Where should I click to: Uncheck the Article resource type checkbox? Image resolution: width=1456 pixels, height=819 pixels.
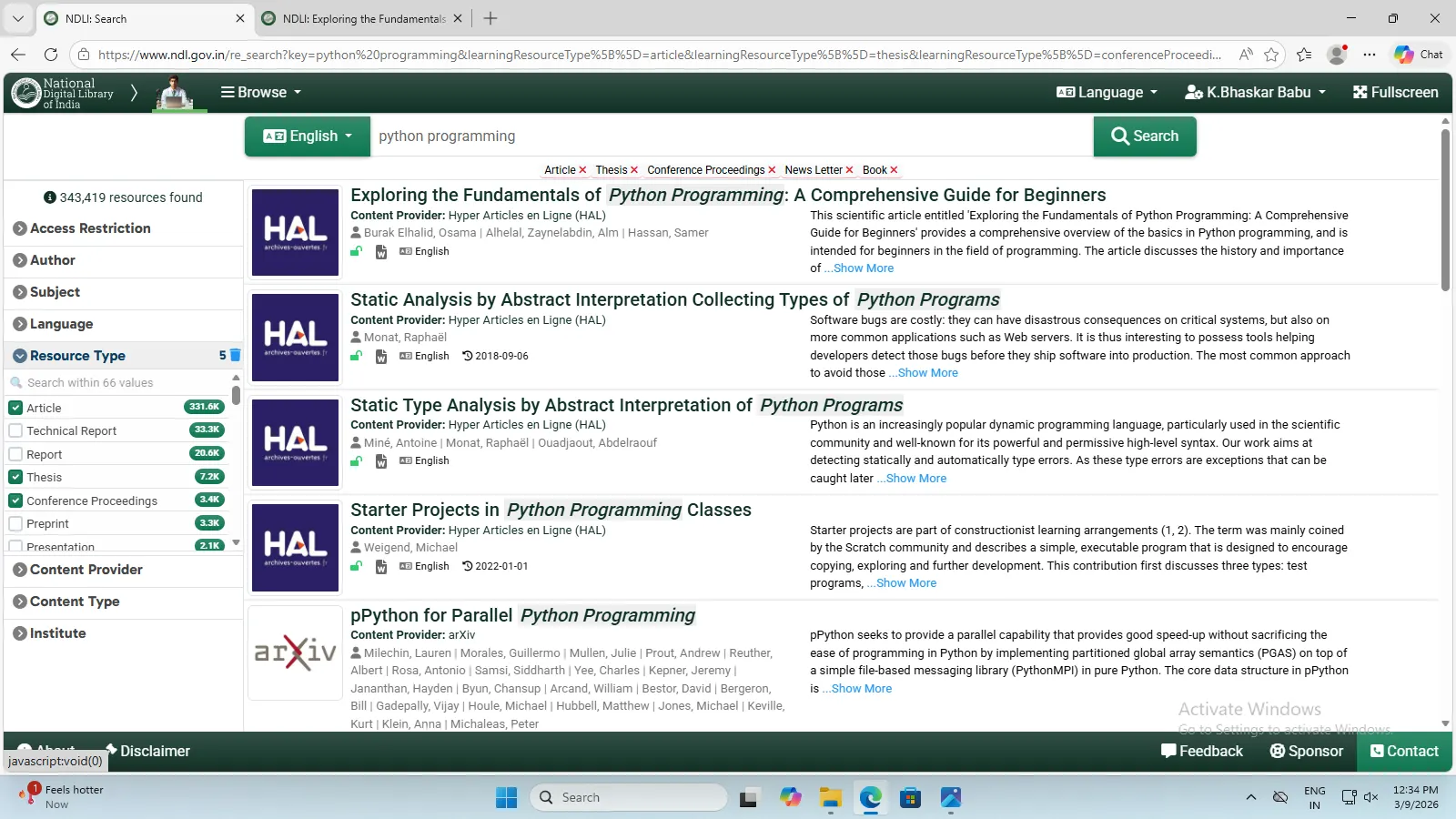pyautogui.click(x=15, y=408)
